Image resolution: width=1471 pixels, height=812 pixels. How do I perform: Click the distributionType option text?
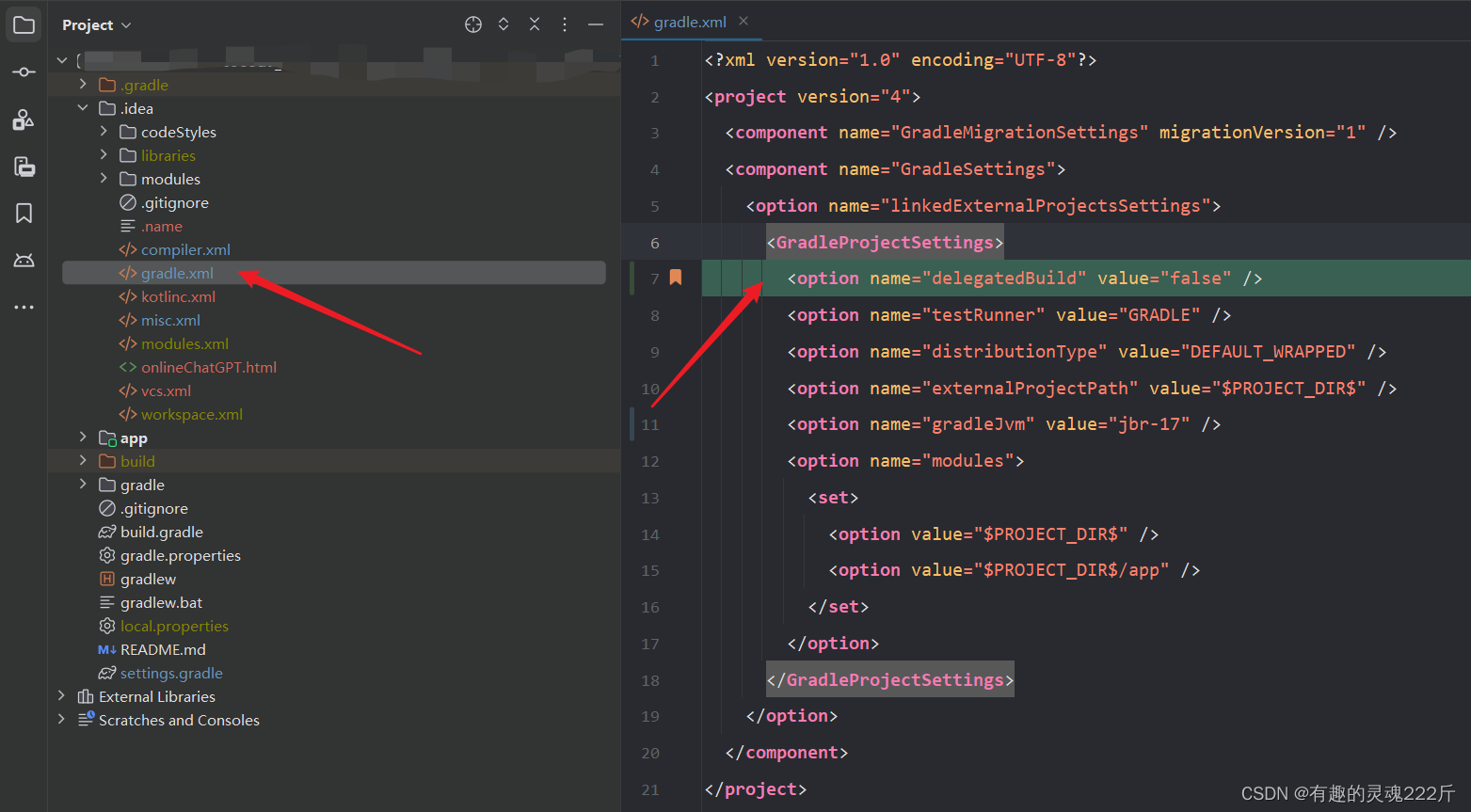click(1087, 351)
